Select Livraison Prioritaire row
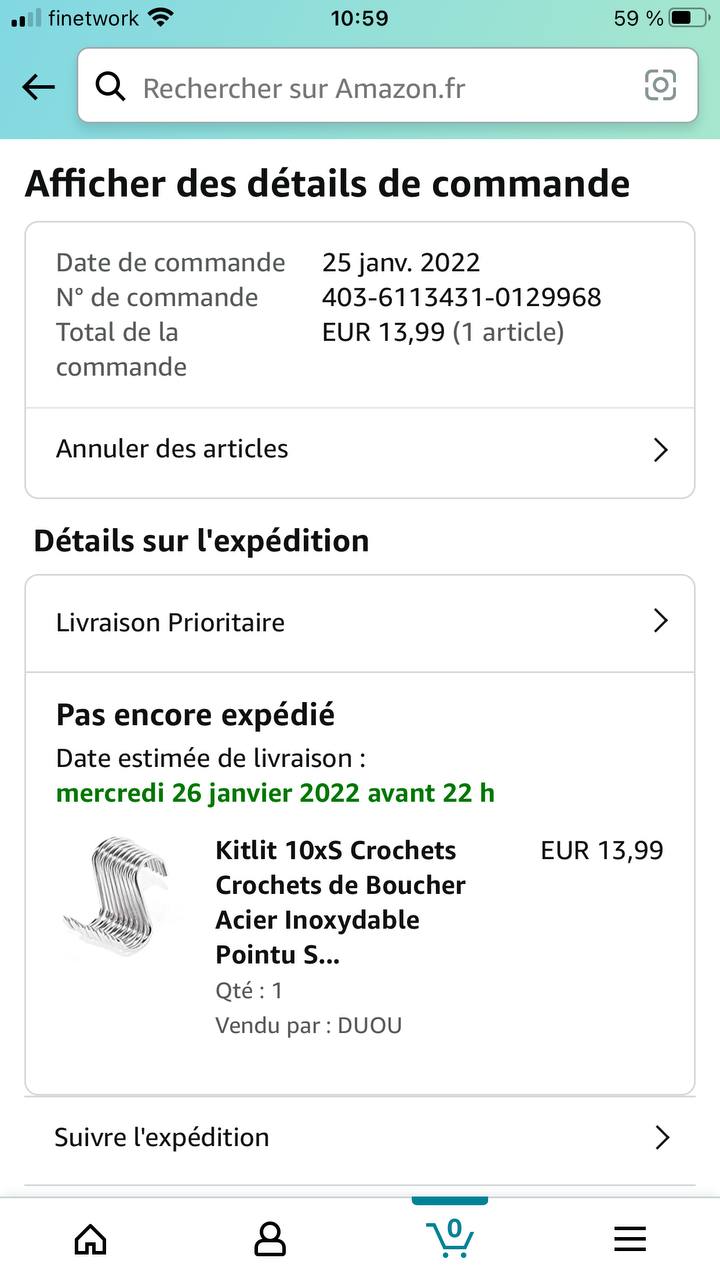 coord(170,622)
